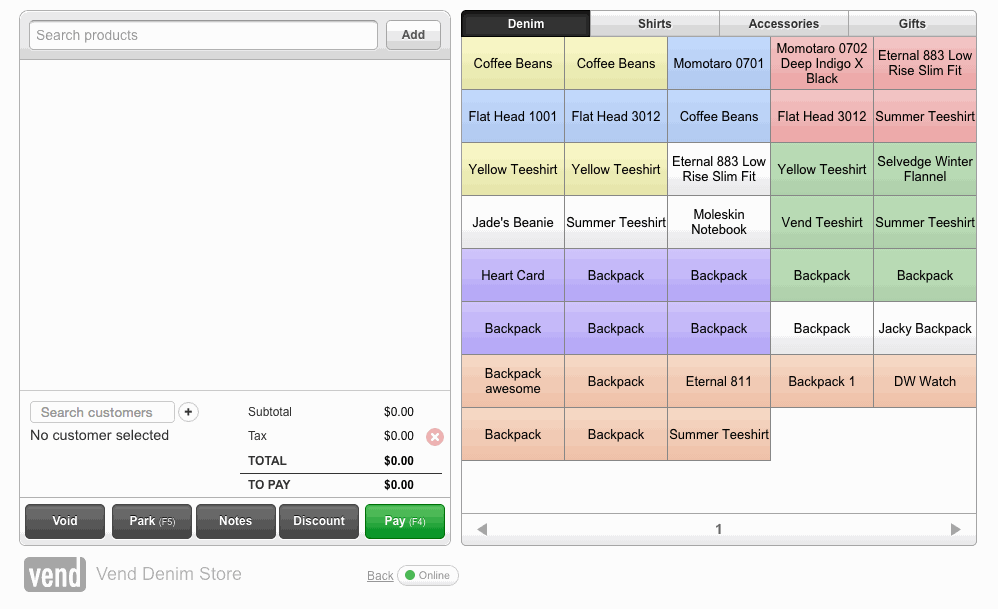
Task: Void the current sale
Action: coord(65,521)
